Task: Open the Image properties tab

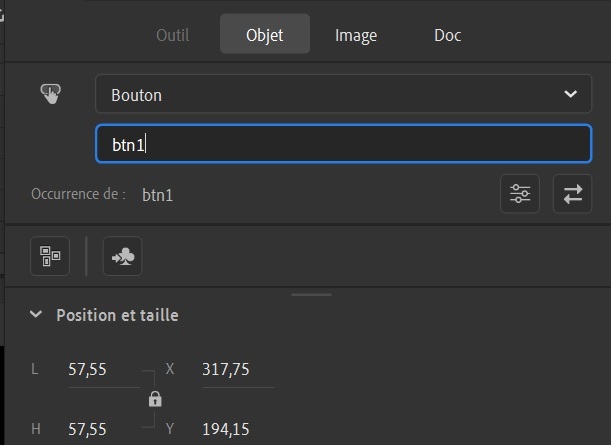Action: [x=356, y=35]
